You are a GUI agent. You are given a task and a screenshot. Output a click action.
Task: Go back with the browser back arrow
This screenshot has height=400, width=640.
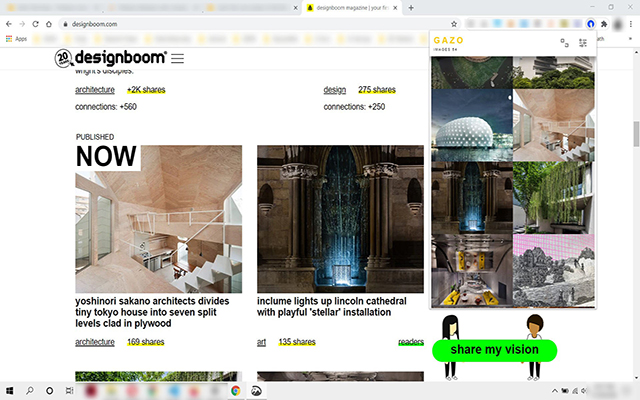[x=9, y=24]
